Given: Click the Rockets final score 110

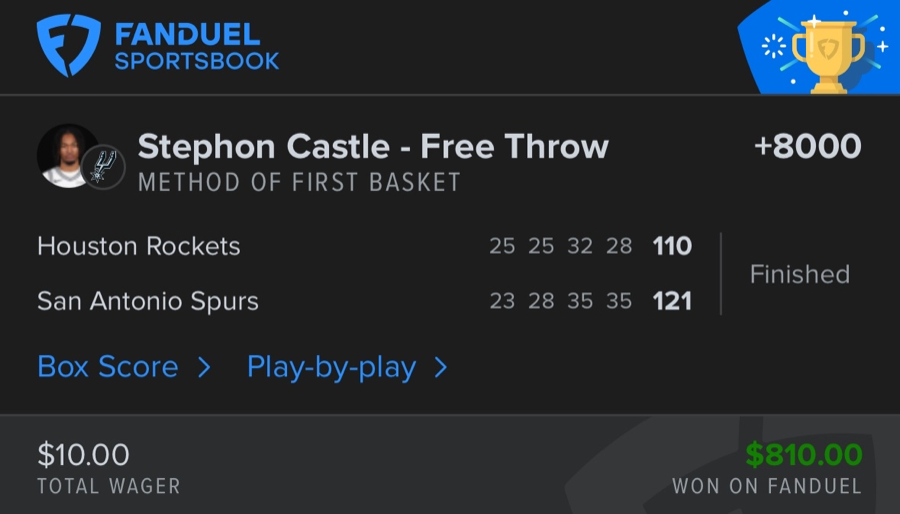Looking at the screenshot, I should (x=672, y=246).
